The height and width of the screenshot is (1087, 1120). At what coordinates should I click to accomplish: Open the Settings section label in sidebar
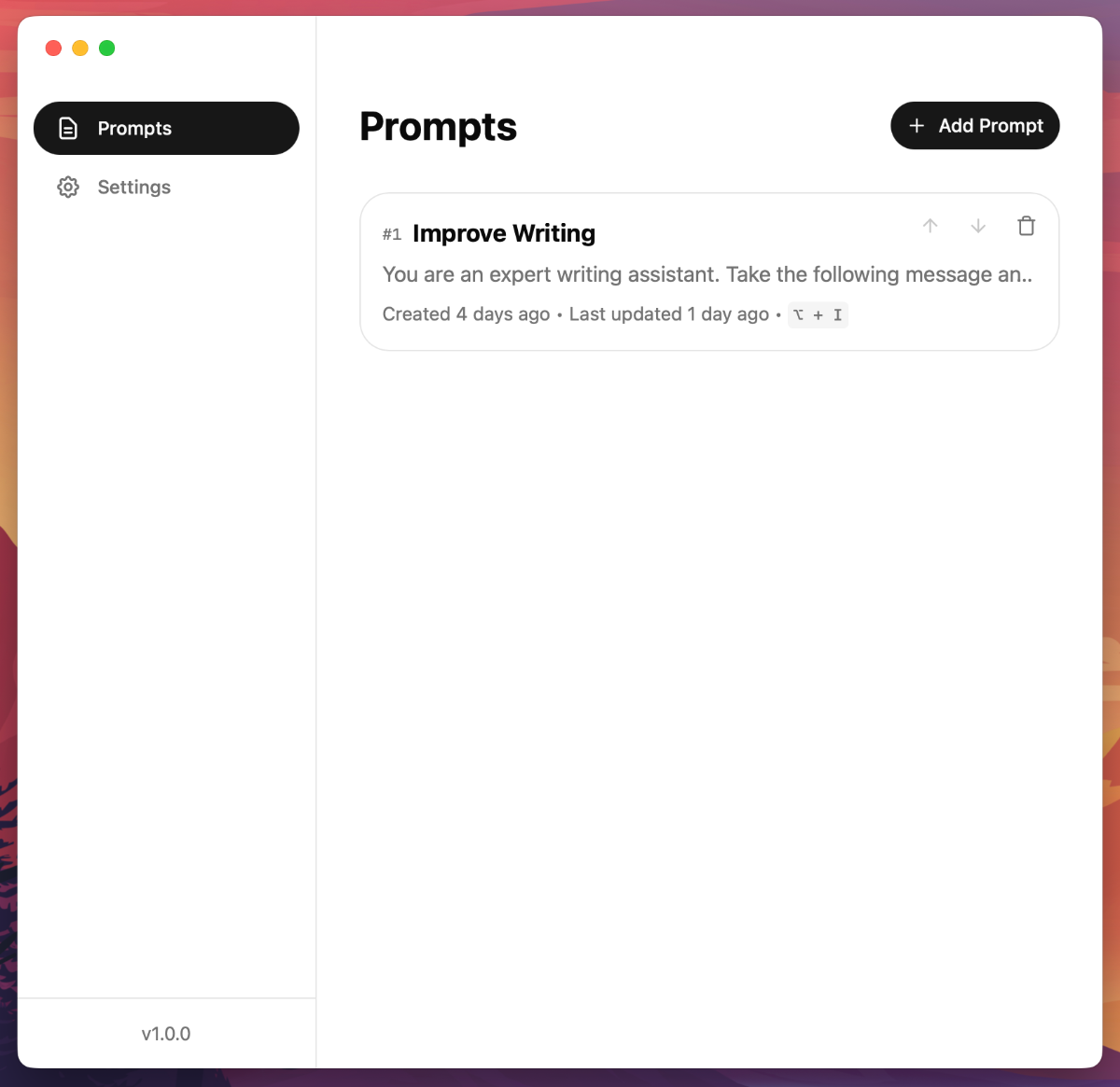134,187
